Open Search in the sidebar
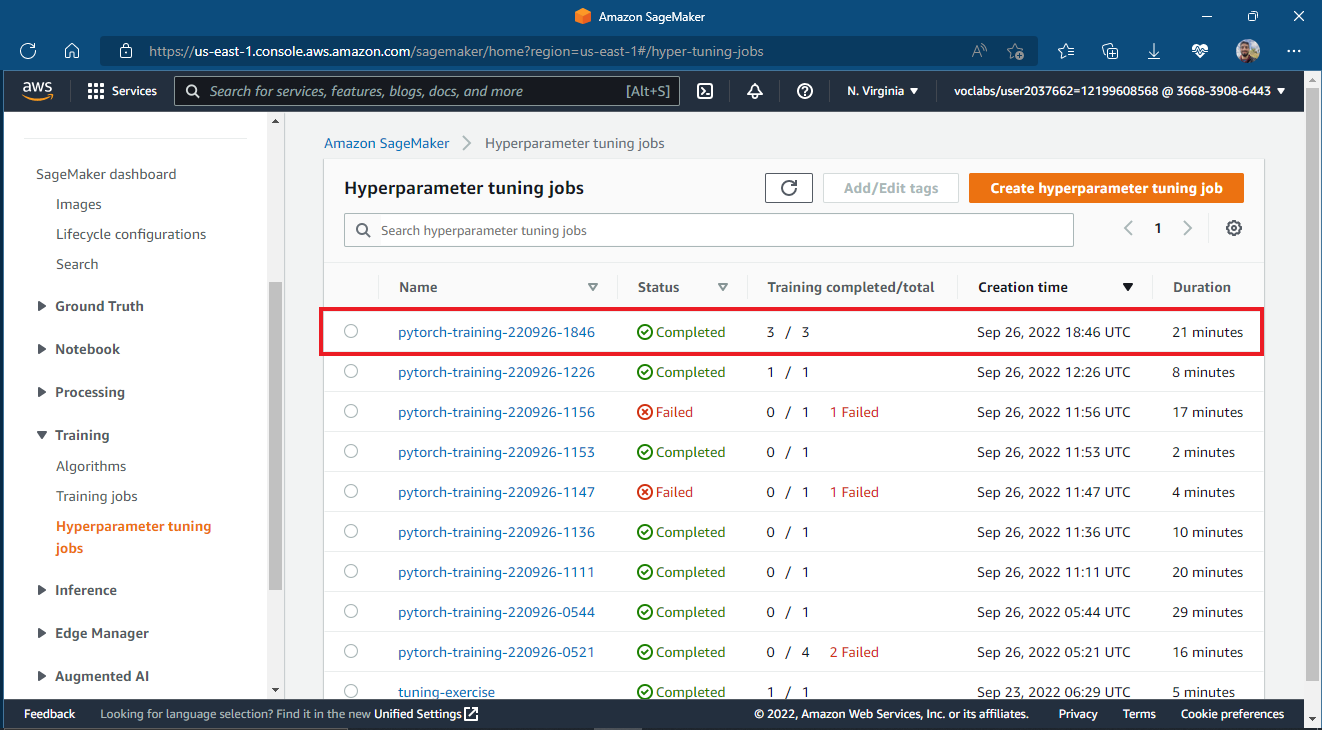Screen dimensions: 1322x730 click(x=77, y=264)
